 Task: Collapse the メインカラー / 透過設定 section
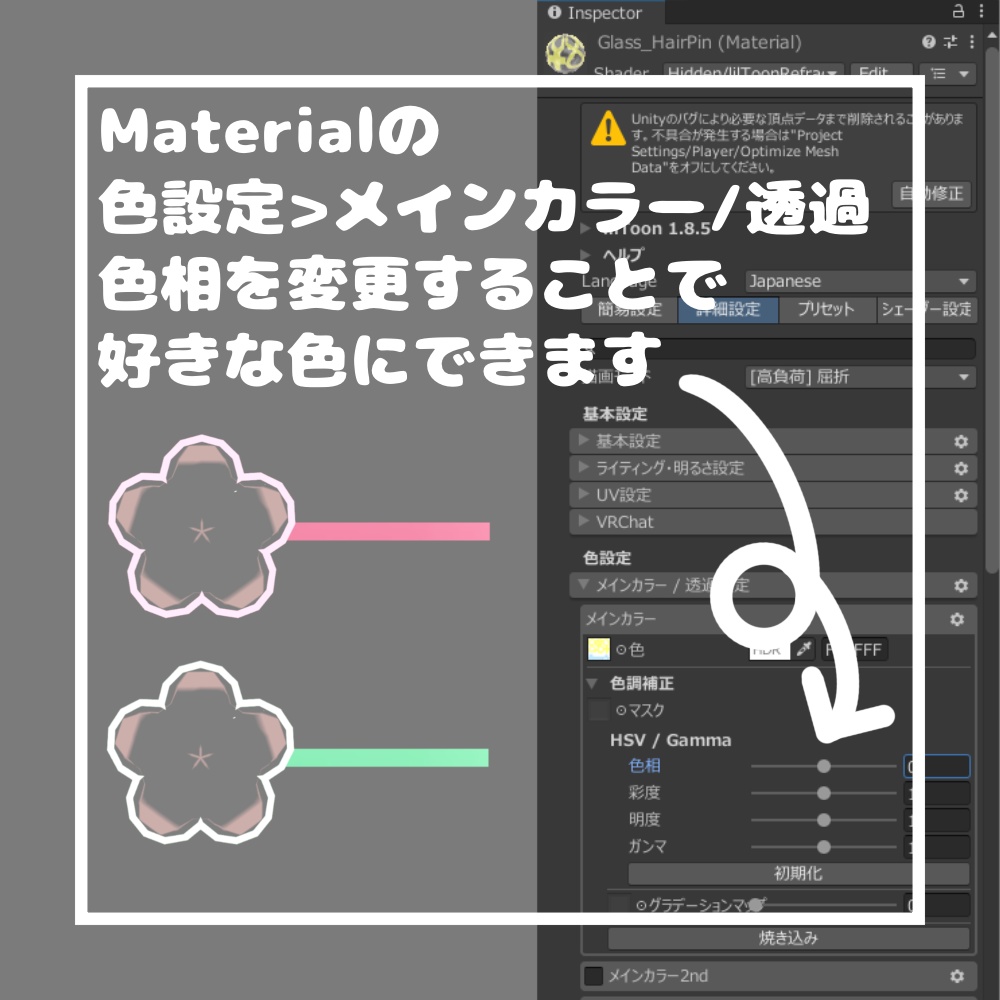point(583,586)
